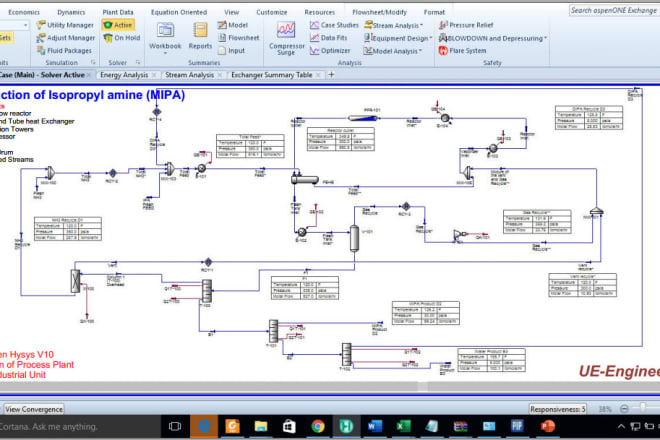Expand the Workbook dropdown arrow
Image resolution: width=660 pixels, height=440 pixels.
(x=165, y=53)
